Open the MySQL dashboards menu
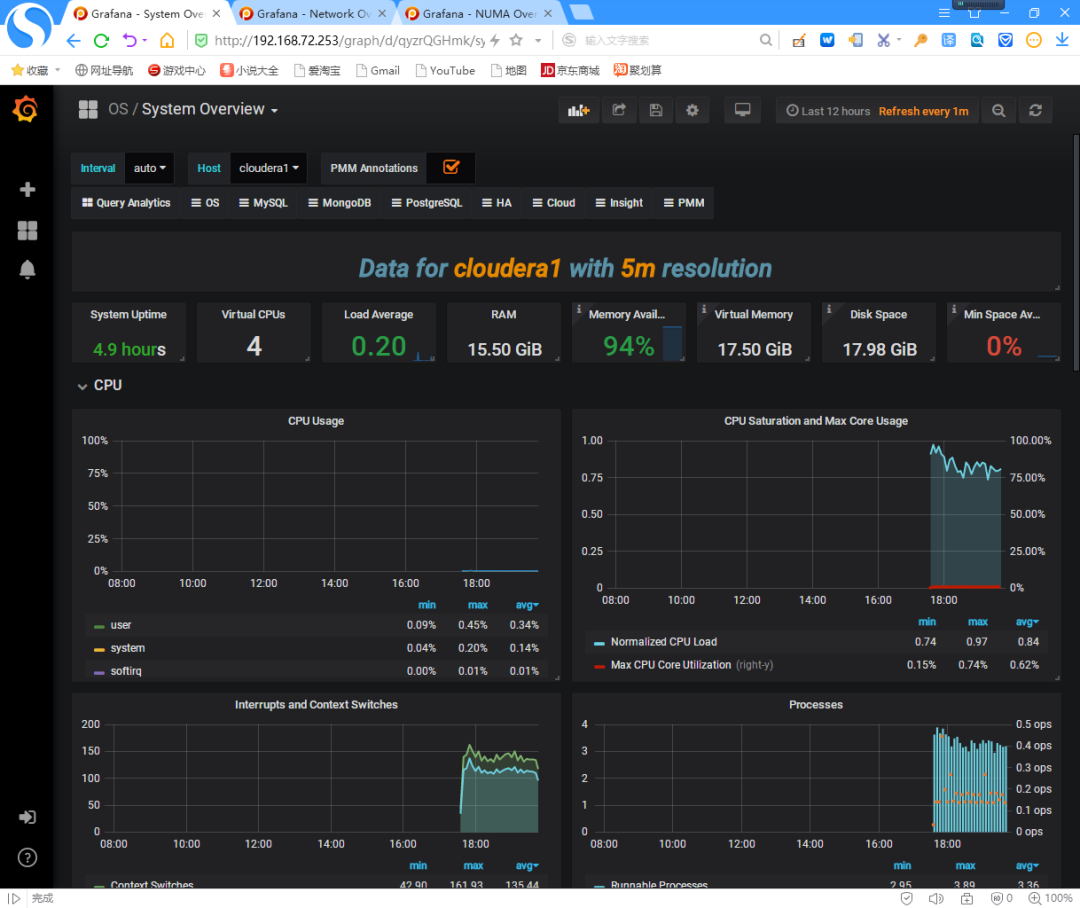The height and width of the screenshot is (908, 1080). [x=263, y=203]
